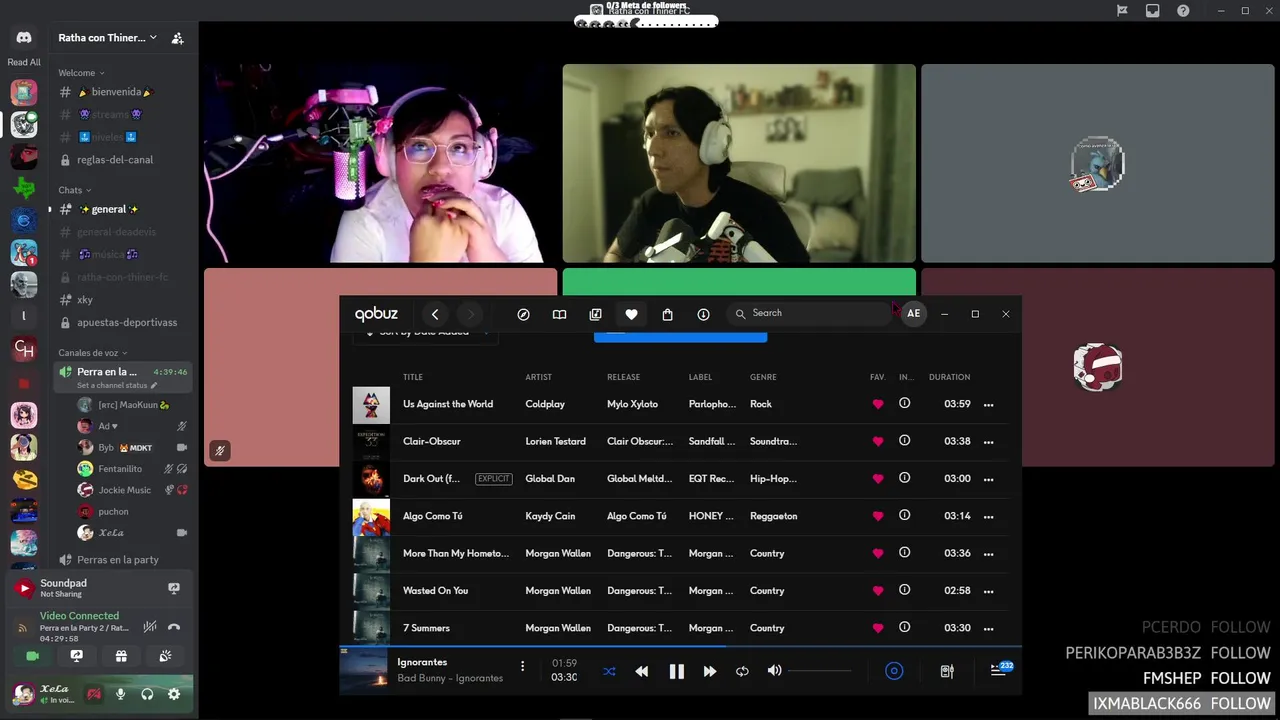The image size is (1280, 720).
Task: Toggle favorite on Wasted On You
Action: tap(878, 591)
